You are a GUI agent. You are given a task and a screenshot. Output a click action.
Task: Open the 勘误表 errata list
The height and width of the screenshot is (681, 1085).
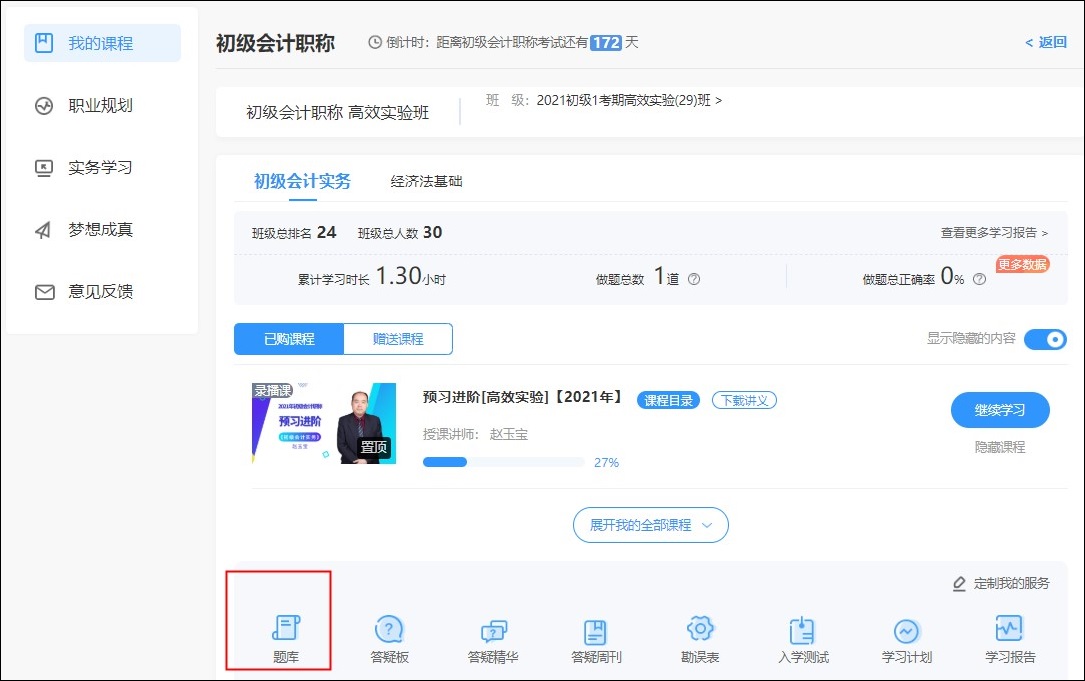(699, 635)
